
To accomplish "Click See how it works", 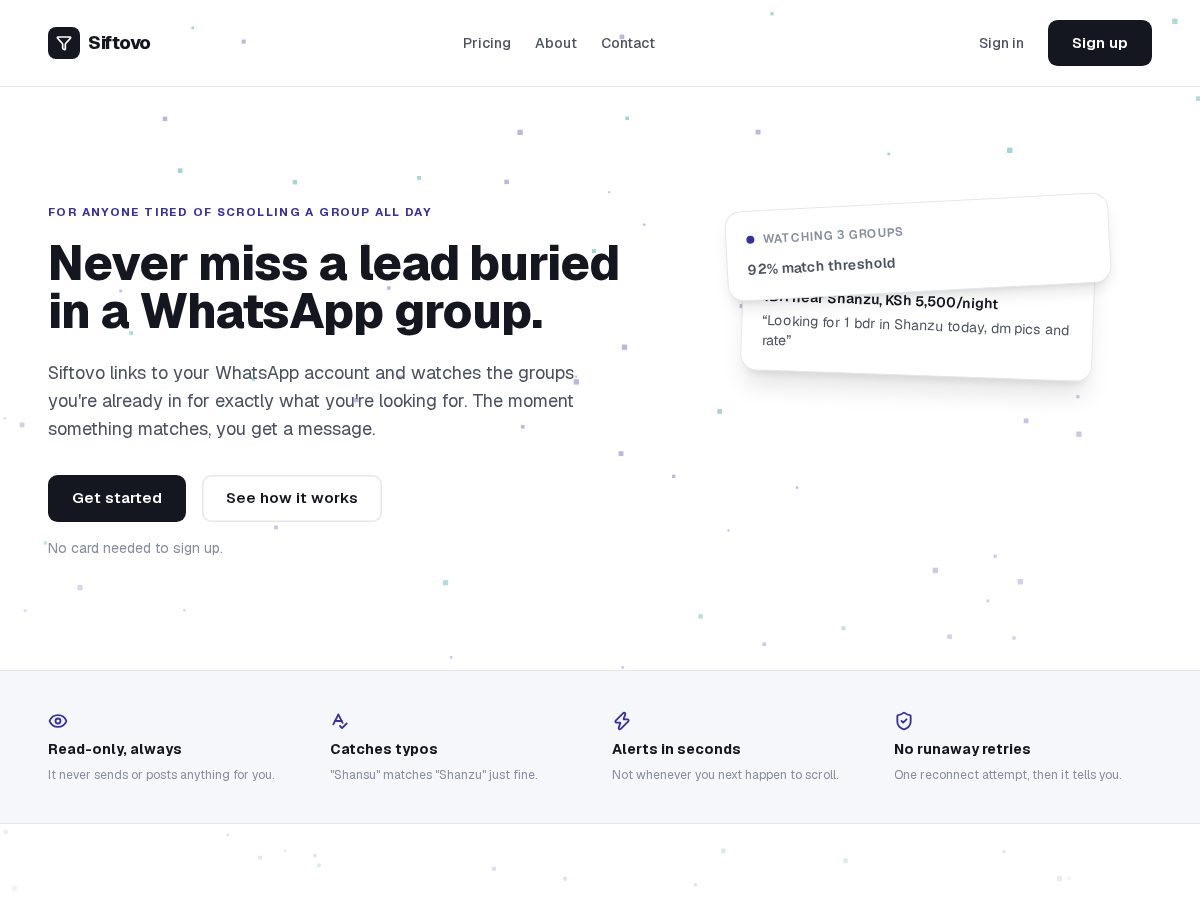I will click(x=292, y=498).
